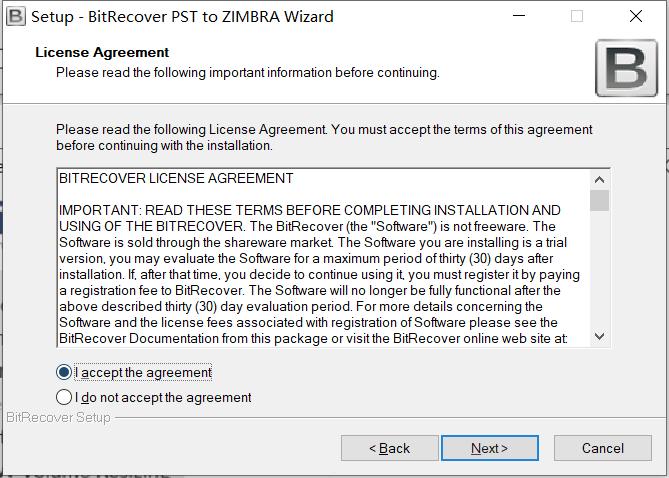The width and height of the screenshot is (669, 478).
Task: Click the empty scrollbar track below the thumb
Action: 599,269
